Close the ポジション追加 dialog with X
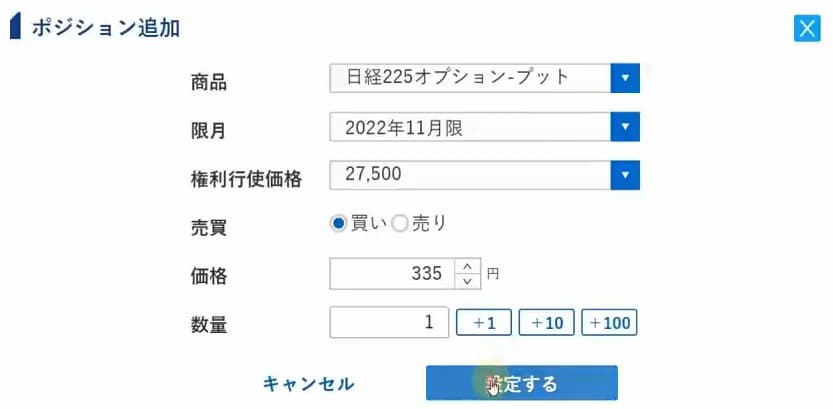The width and height of the screenshot is (833, 409). [x=806, y=28]
